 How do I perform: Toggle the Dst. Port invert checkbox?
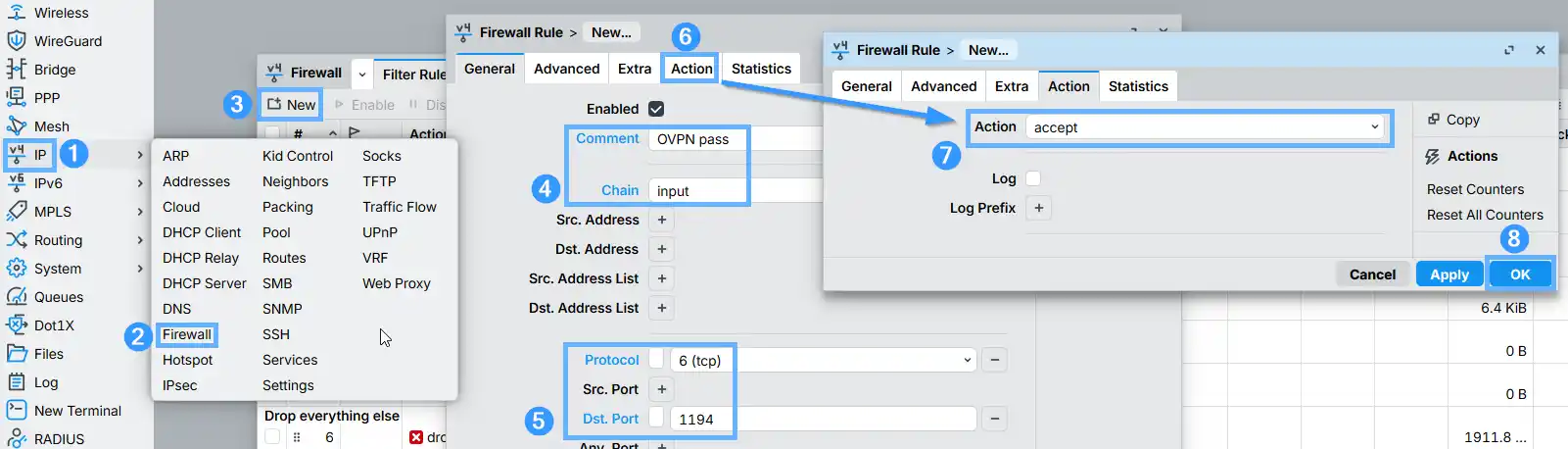[656, 418]
